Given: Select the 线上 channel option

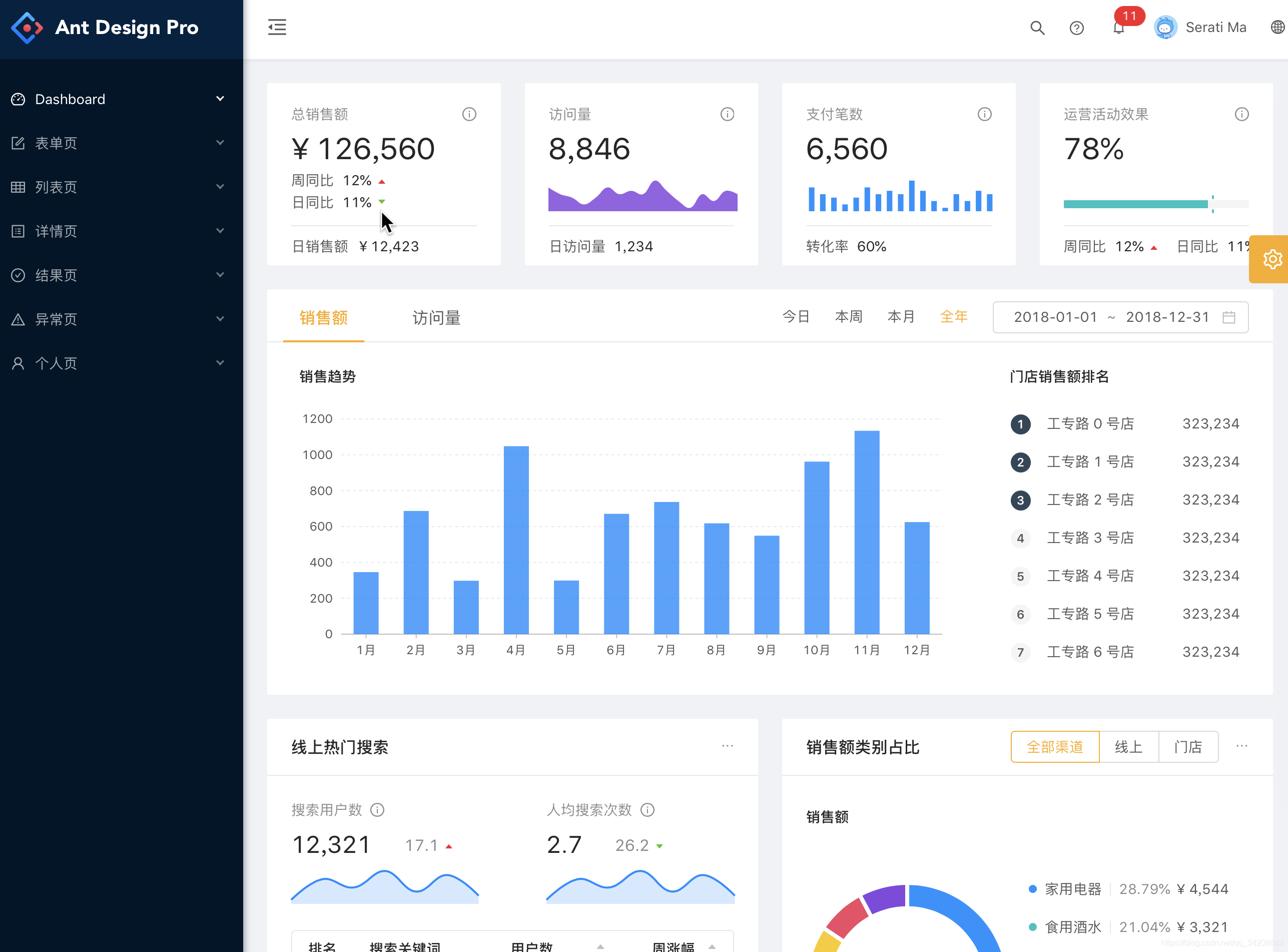Looking at the screenshot, I should click(1128, 746).
